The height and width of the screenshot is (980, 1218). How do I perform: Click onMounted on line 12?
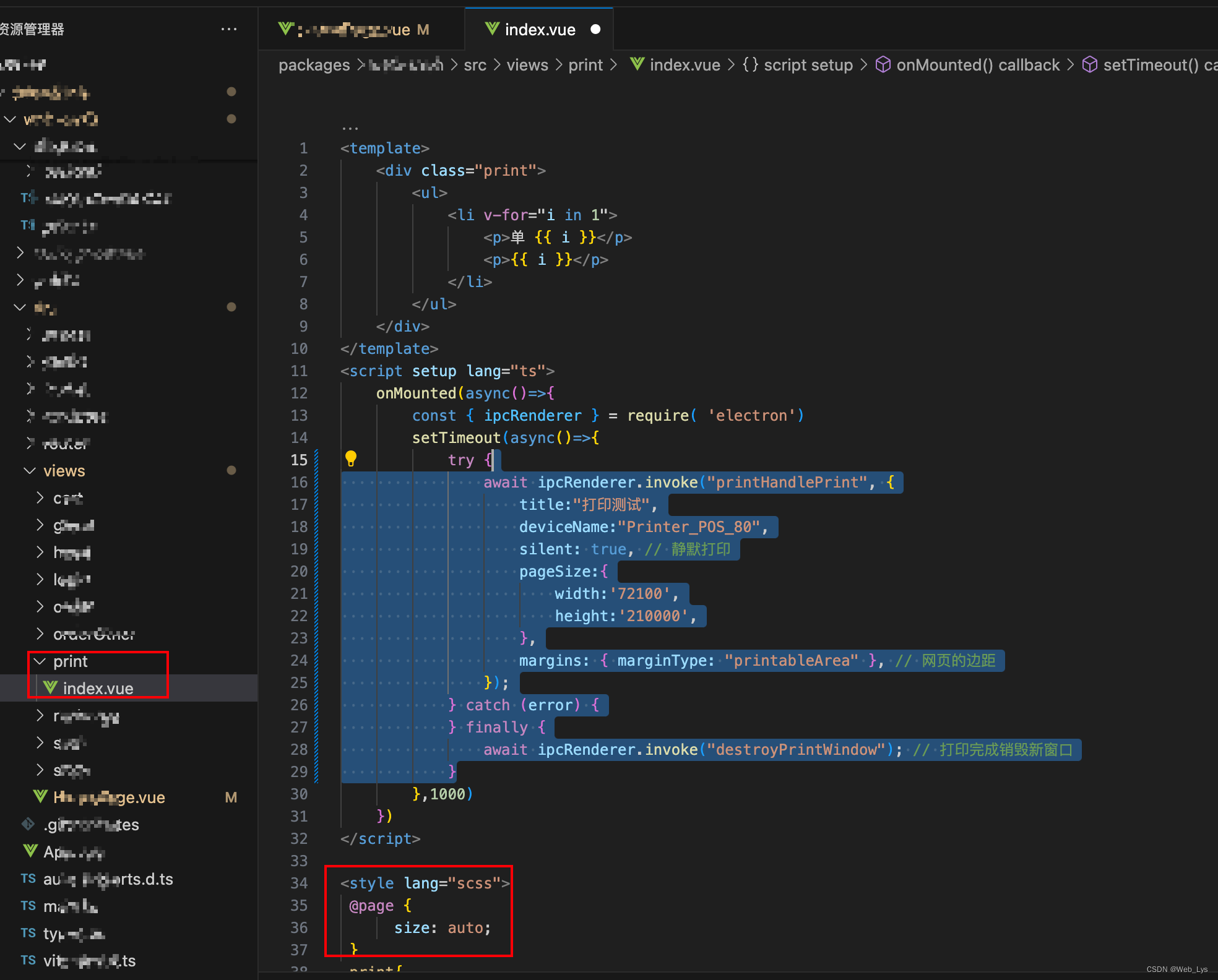tap(416, 393)
